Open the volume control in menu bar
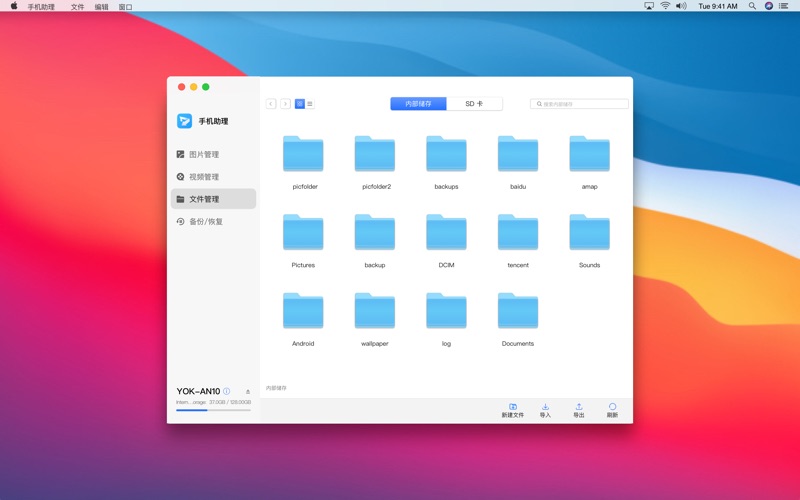 coord(681,6)
